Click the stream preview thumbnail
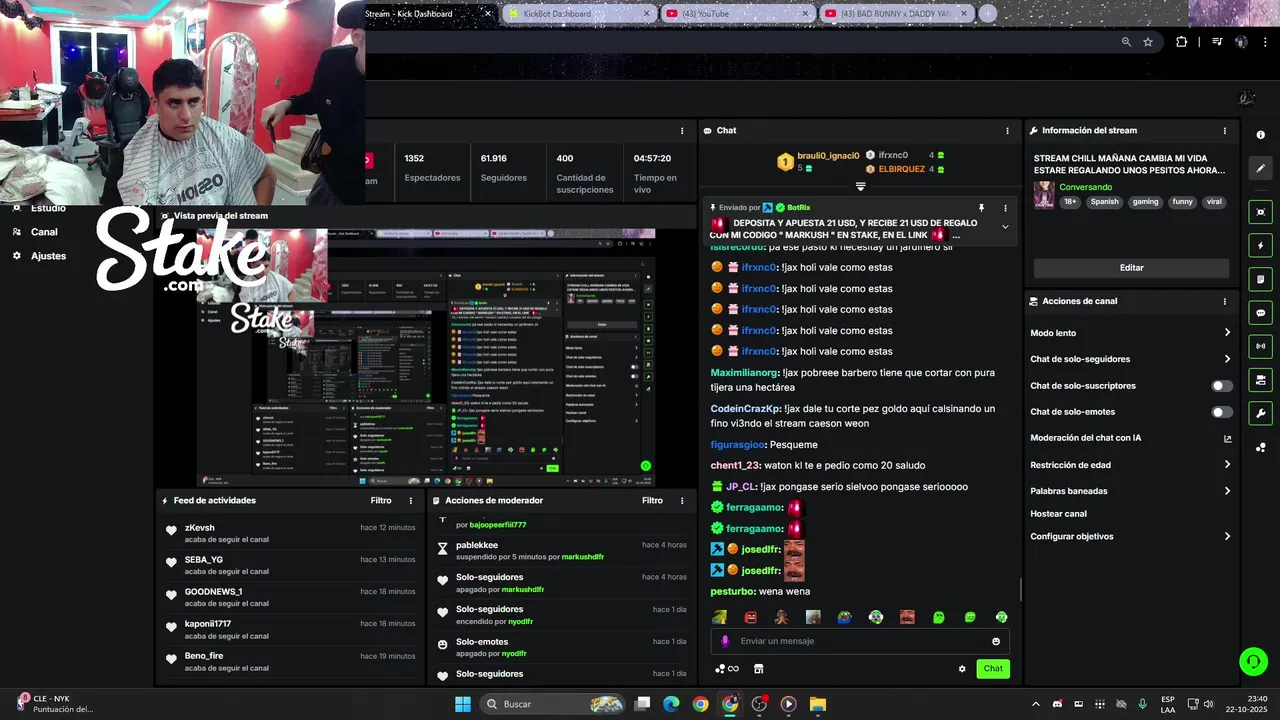Image resolution: width=1280 pixels, height=720 pixels. [427, 357]
